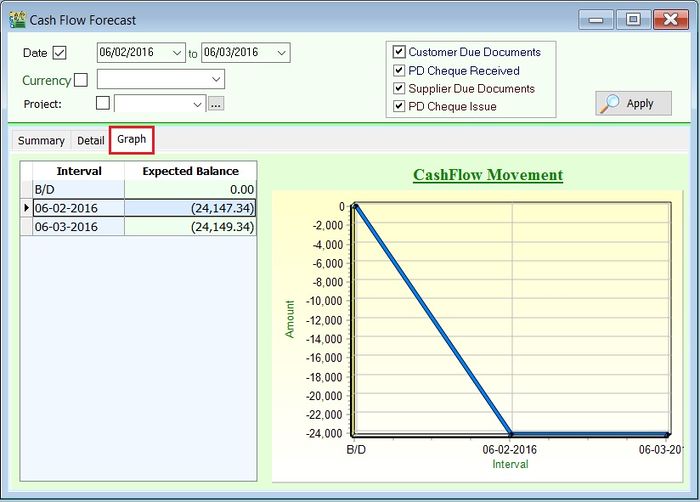
Task: Expand the end date 06/03/2016 dropdown
Action: click(281, 53)
